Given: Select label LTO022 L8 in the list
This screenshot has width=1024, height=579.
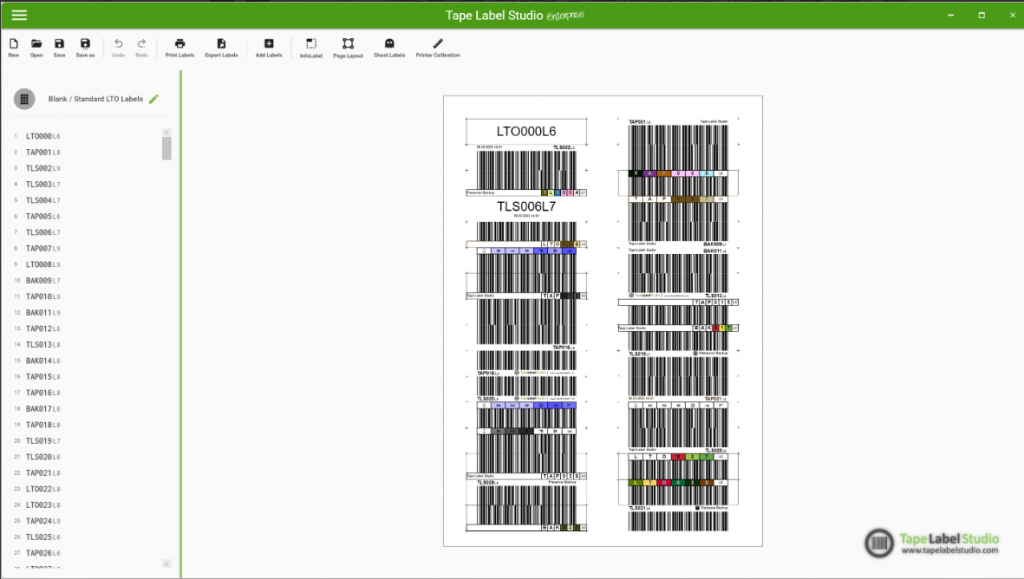Looking at the screenshot, I should point(43,489).
